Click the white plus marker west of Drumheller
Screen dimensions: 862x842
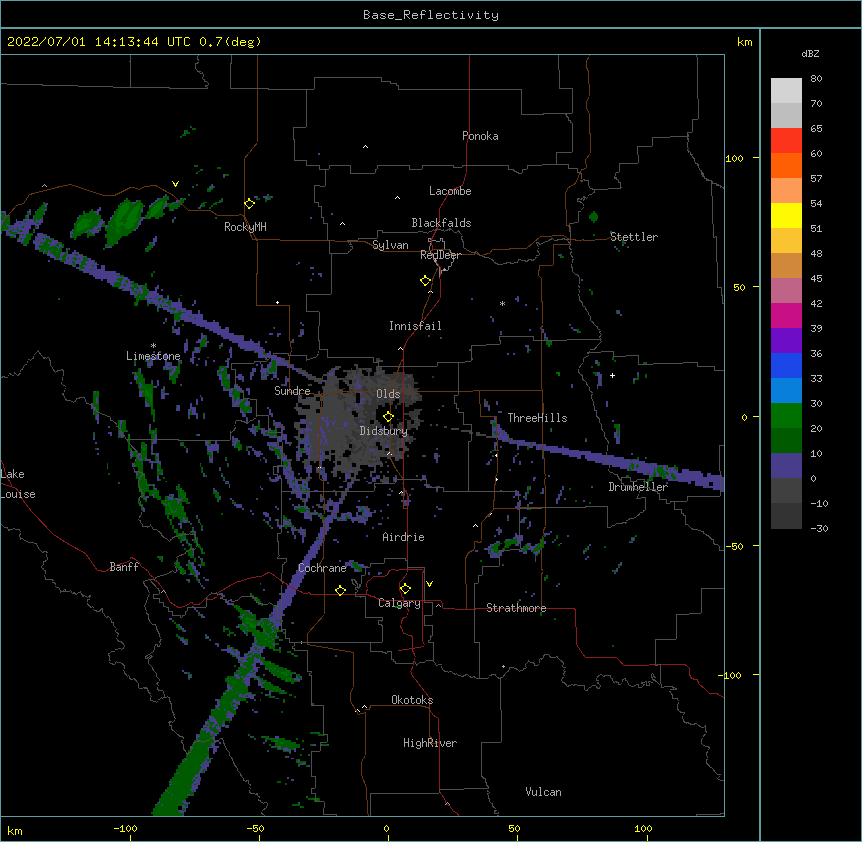pyautogui.click(x=612, y=375)
